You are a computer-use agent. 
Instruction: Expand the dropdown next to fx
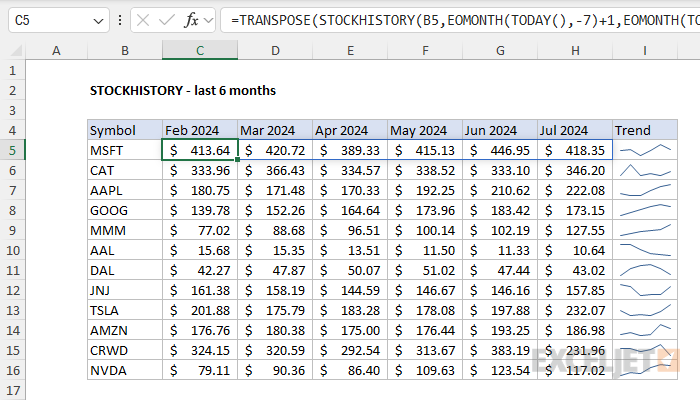click(x=208, y=20)
